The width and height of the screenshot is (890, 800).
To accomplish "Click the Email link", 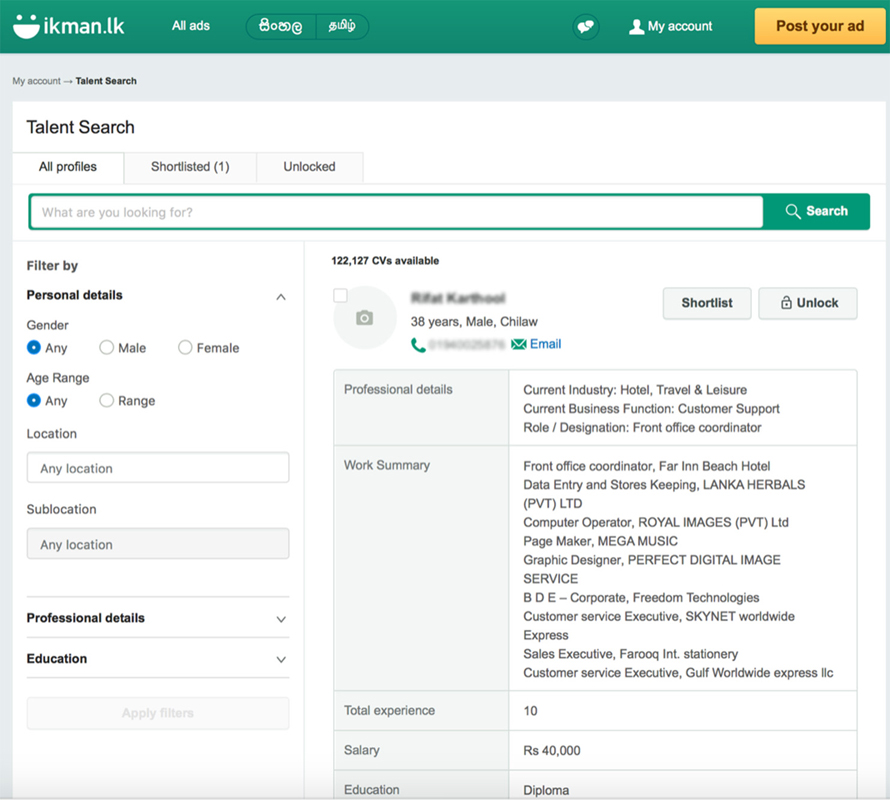I will coord(545,344).
